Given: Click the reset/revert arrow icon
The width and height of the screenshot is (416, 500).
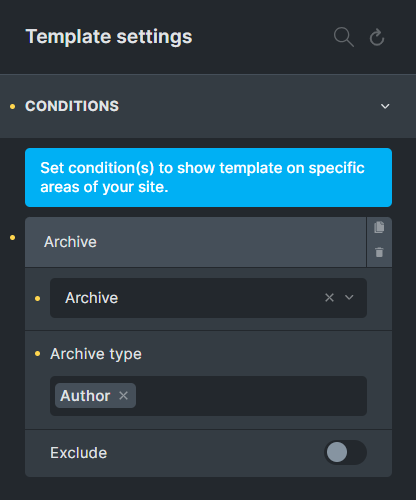Looking at the screenshot, I should [377, 37].
